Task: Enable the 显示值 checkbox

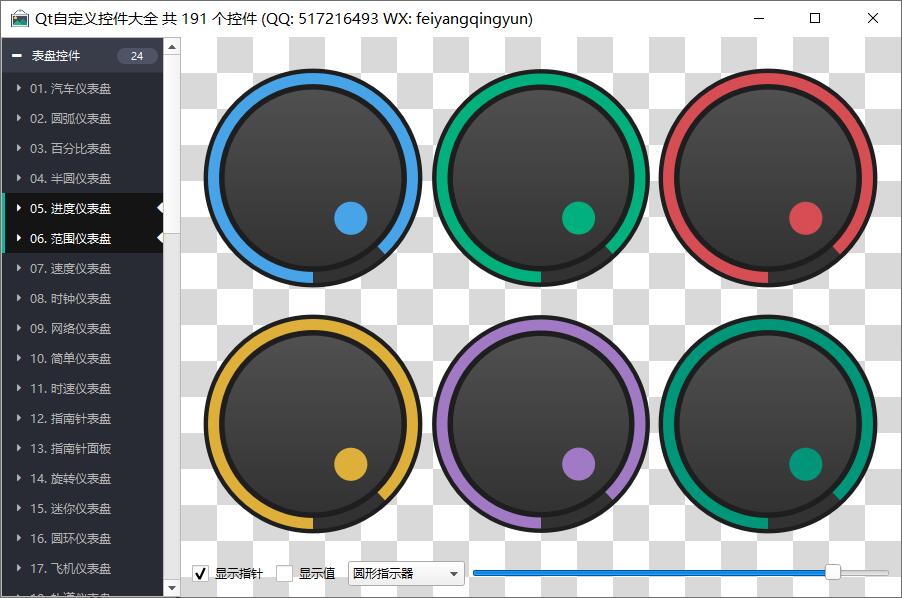Action: pos(284,573)
